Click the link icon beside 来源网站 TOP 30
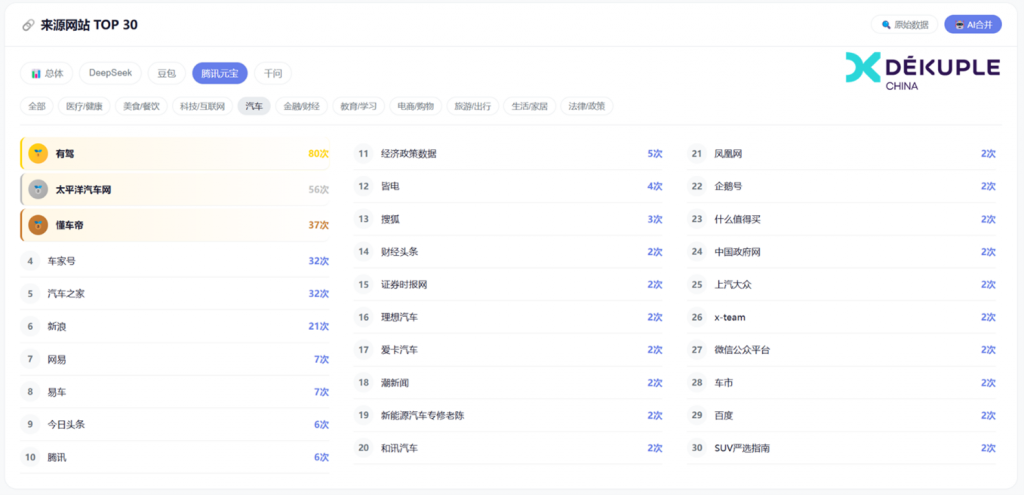 click(27, 25)
